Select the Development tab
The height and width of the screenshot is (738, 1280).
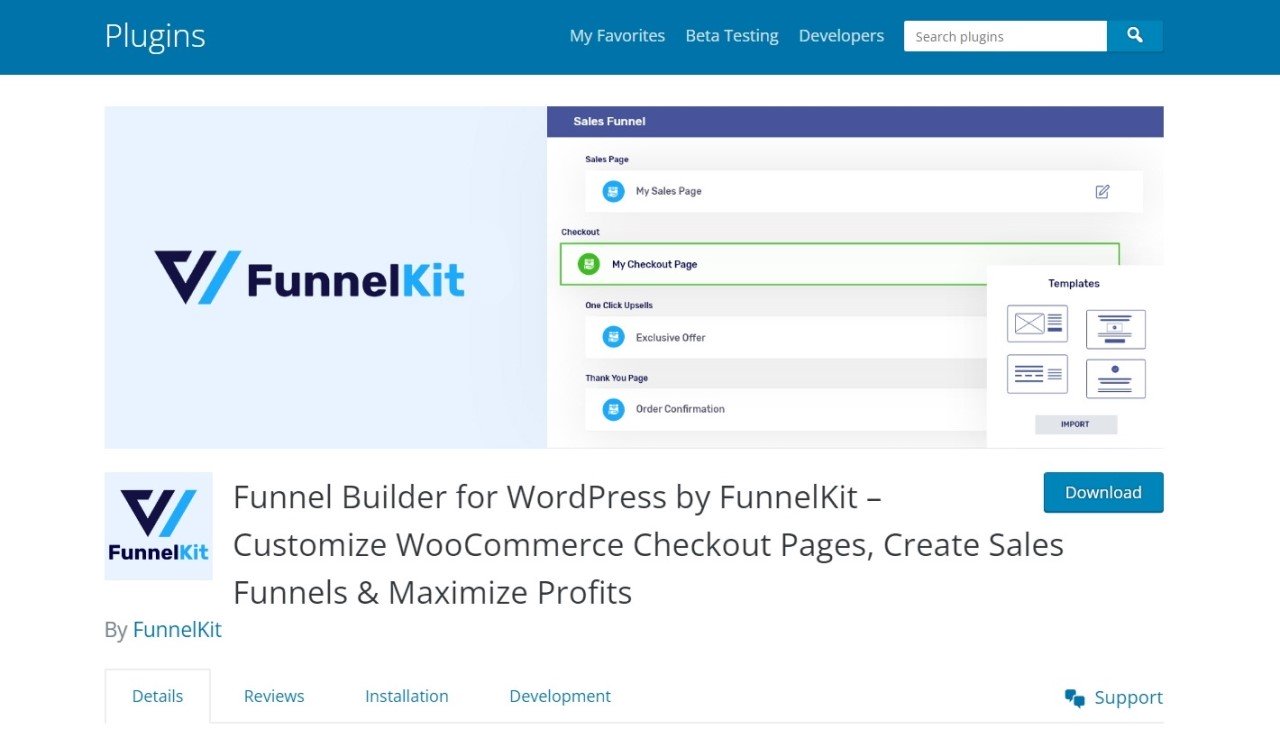pos(560,696)
